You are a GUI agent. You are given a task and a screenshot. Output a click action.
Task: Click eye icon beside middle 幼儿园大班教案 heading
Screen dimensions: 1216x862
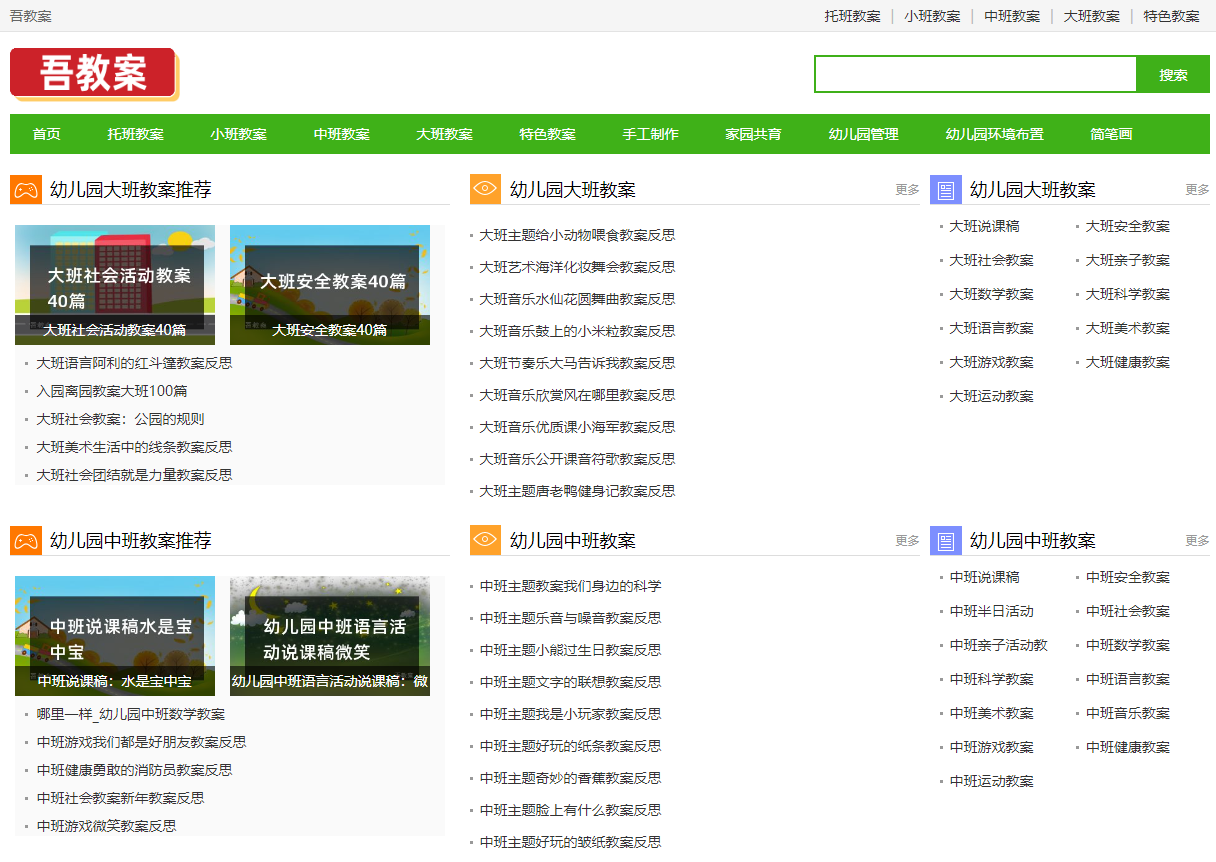pos(486,189)
